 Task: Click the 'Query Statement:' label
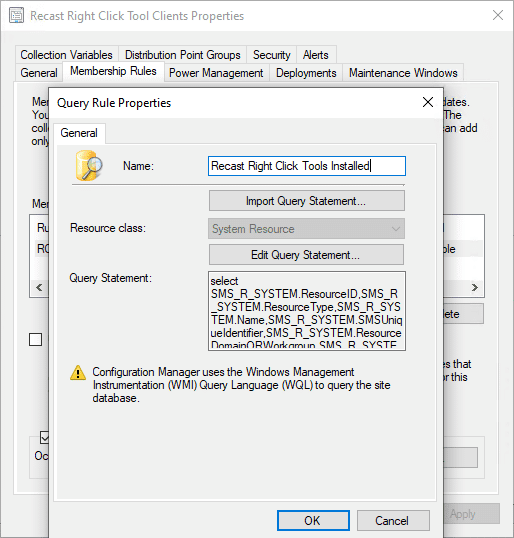coord(110,278)
